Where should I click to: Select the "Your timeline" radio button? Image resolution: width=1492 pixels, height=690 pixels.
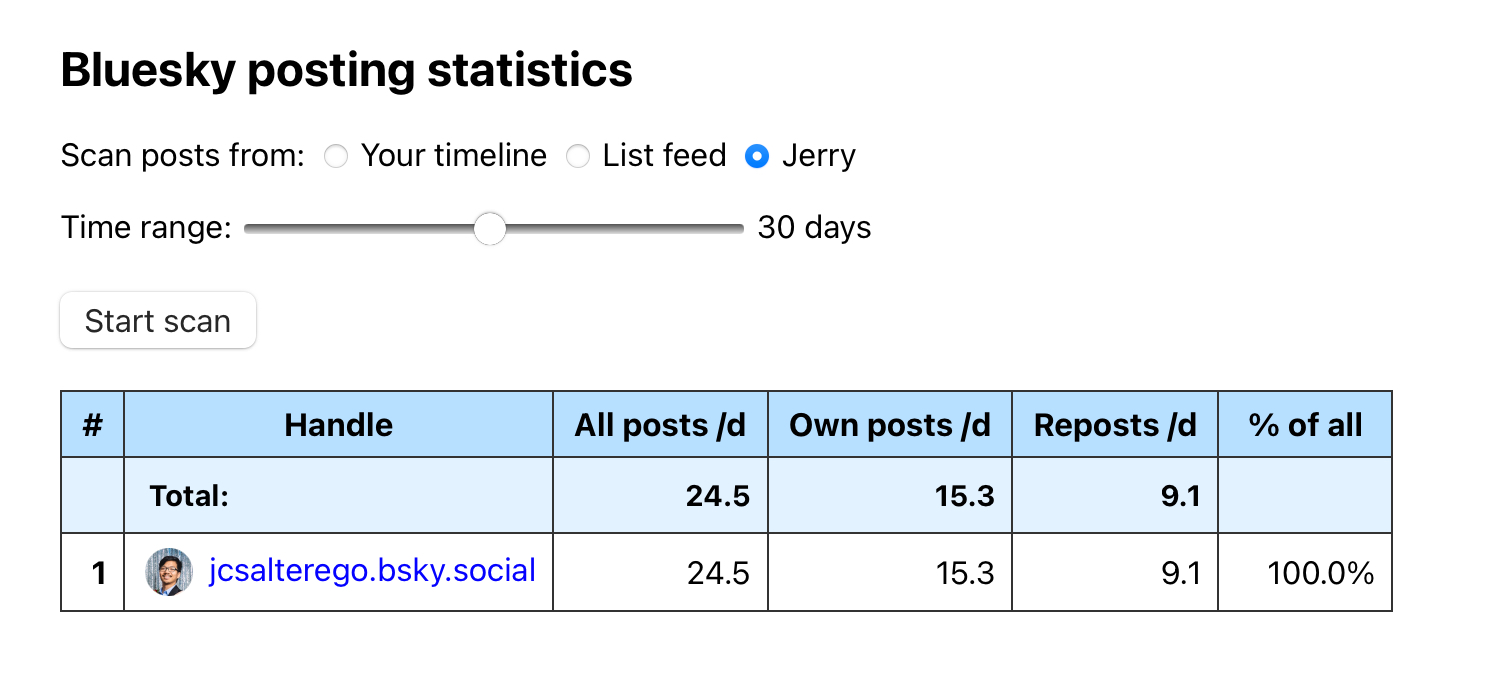337,157
